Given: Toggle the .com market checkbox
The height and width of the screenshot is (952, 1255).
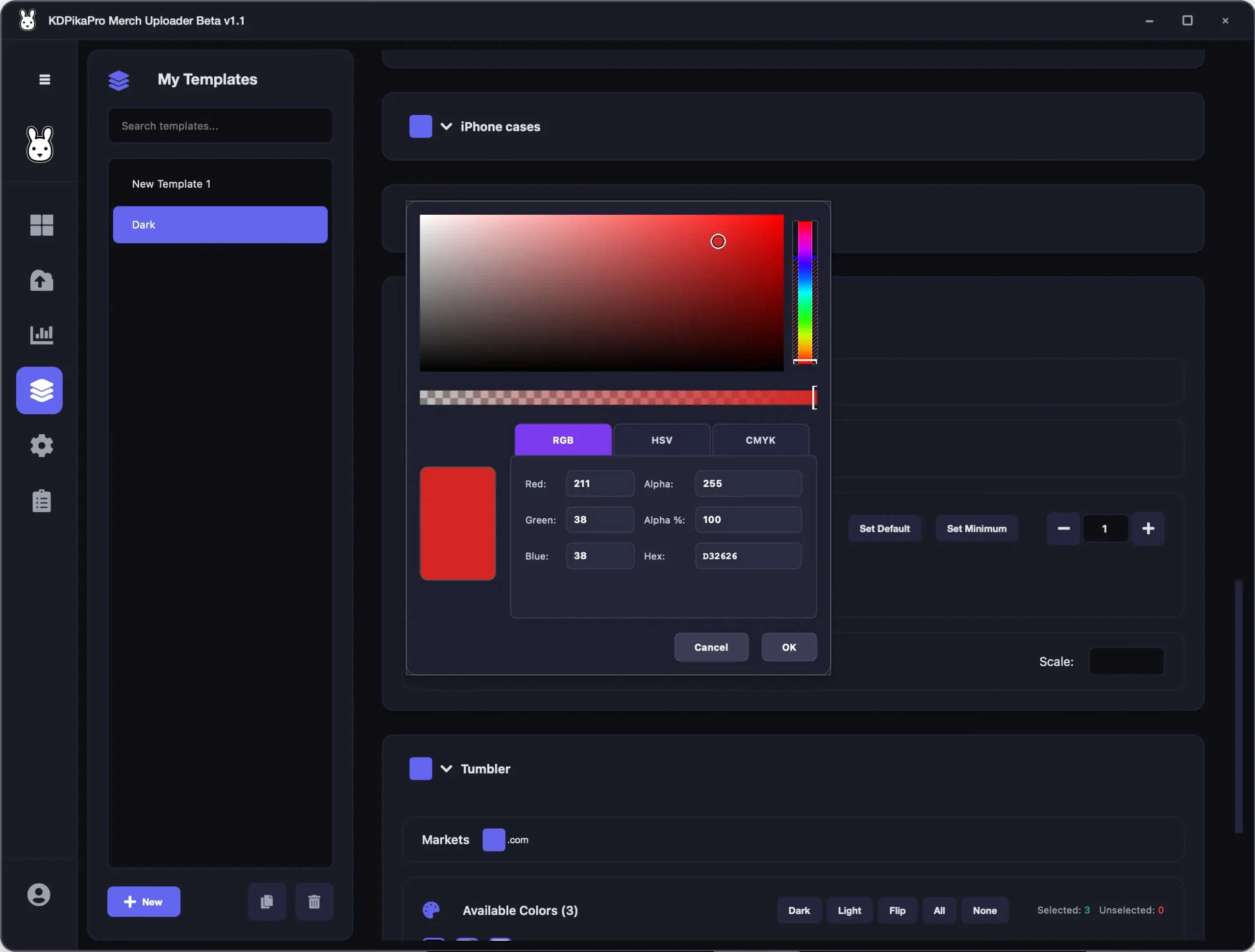Looking at the screenshot, I should pyautogui.click(x=493, y=840).
